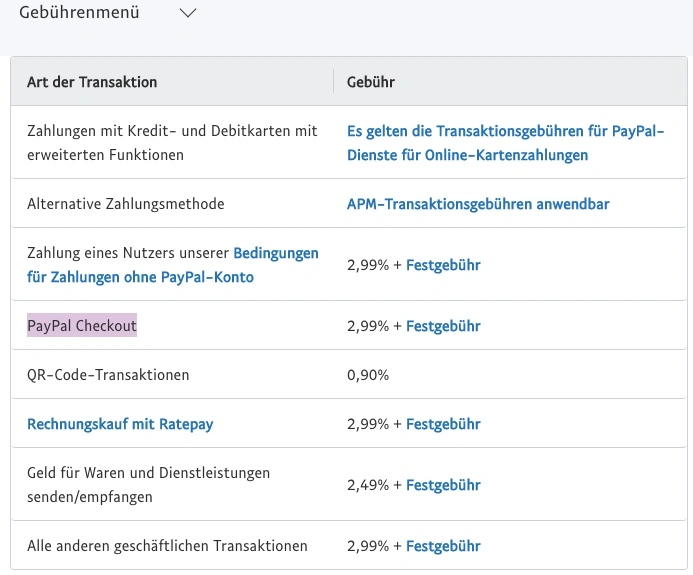Image resolution: width=693 pixels, height=575 pixels.
Task: Follow the 'Bedingungen für Zahlungen ohne PayPal-Konto' link
Action: (x=172, y=265)
